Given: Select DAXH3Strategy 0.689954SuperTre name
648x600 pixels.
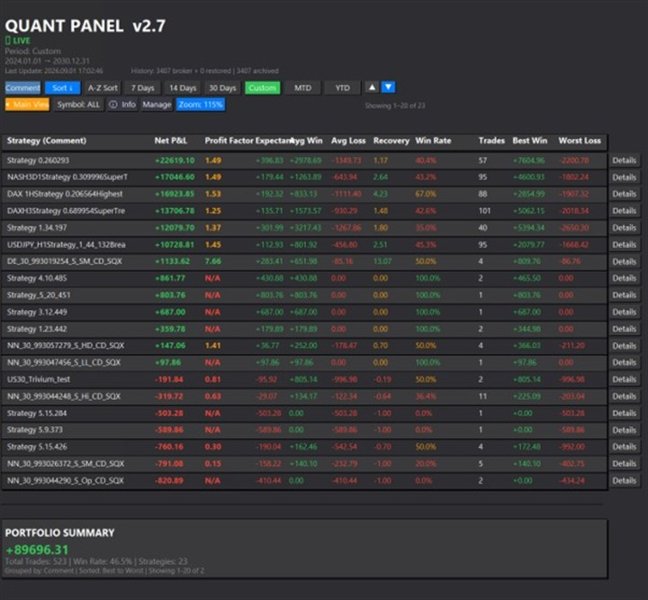Looking at the screenshot, I should 66,211.
